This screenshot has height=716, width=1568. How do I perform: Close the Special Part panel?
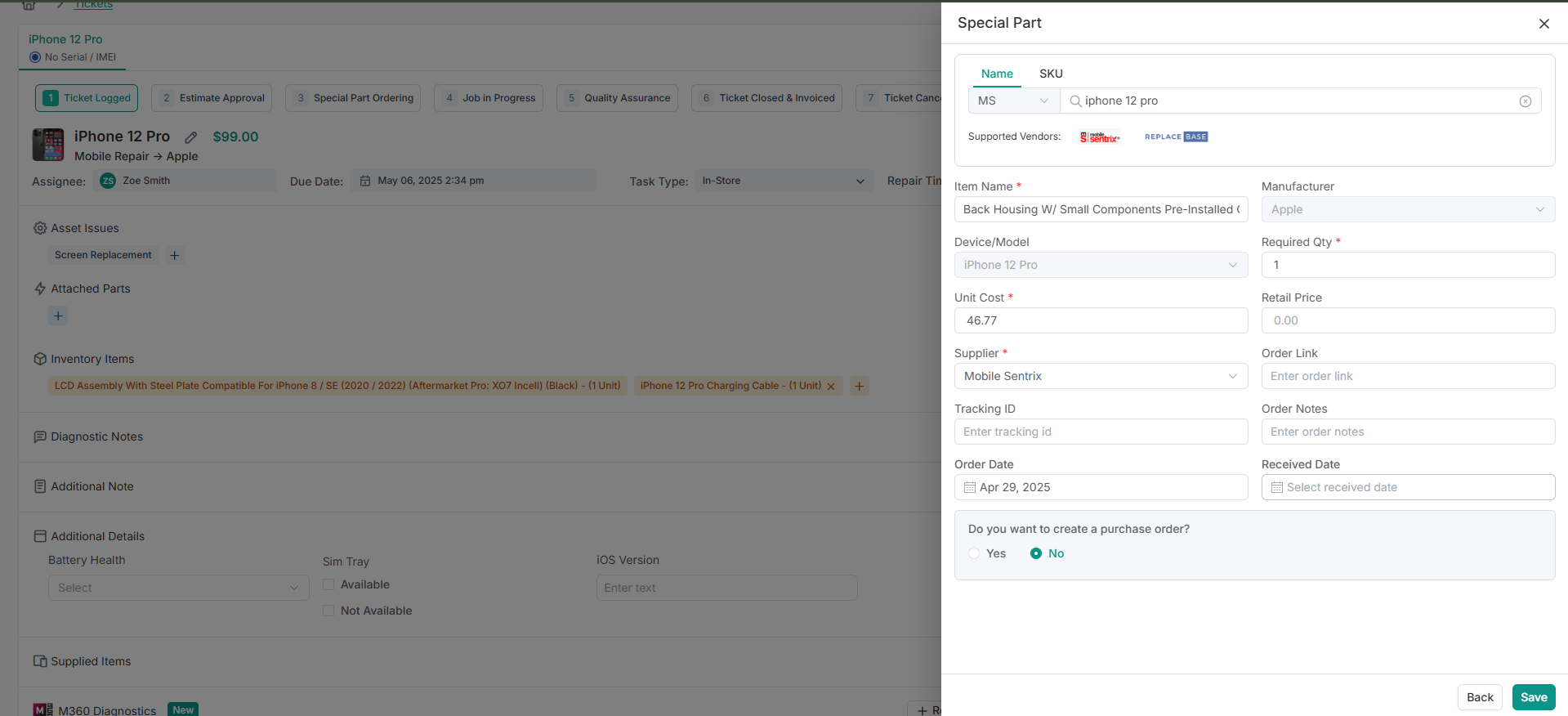pyautogui.click(x=1543, y=24)
